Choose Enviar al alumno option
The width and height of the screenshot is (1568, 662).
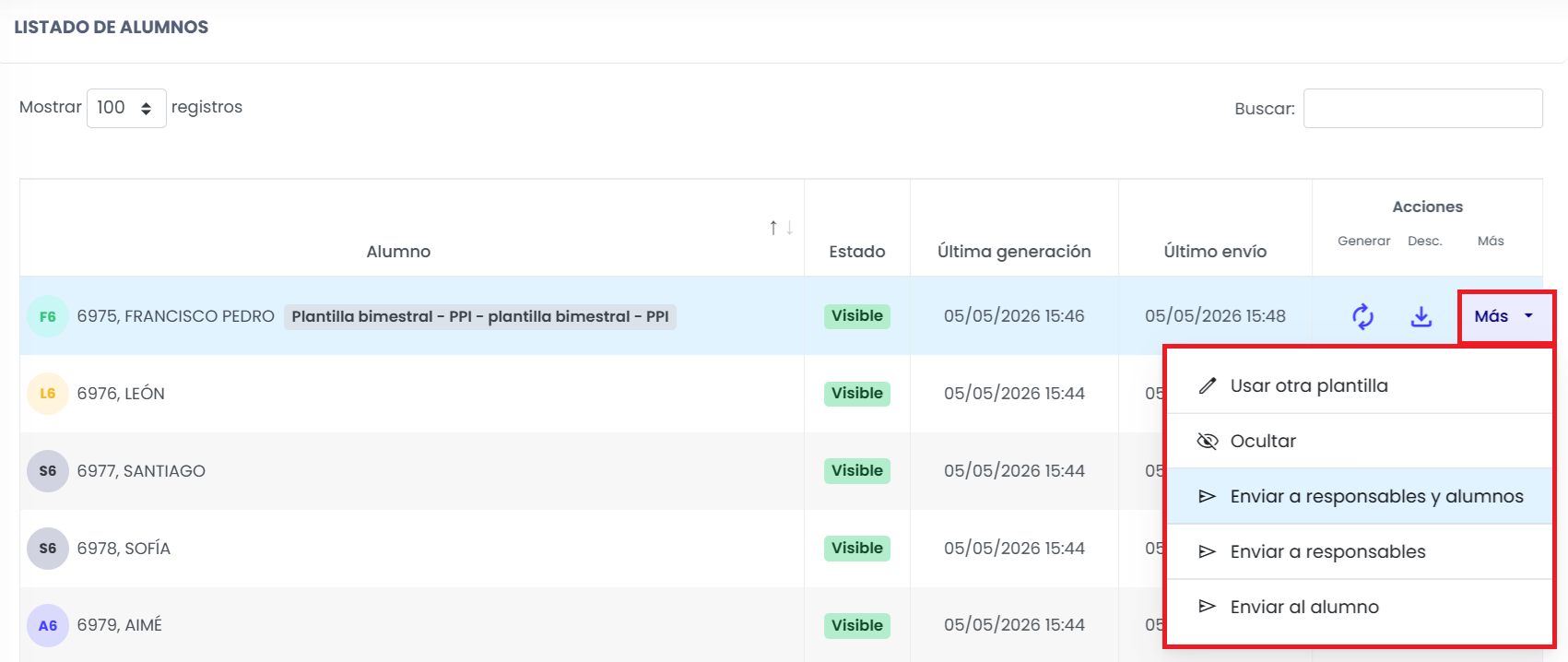1360,607
